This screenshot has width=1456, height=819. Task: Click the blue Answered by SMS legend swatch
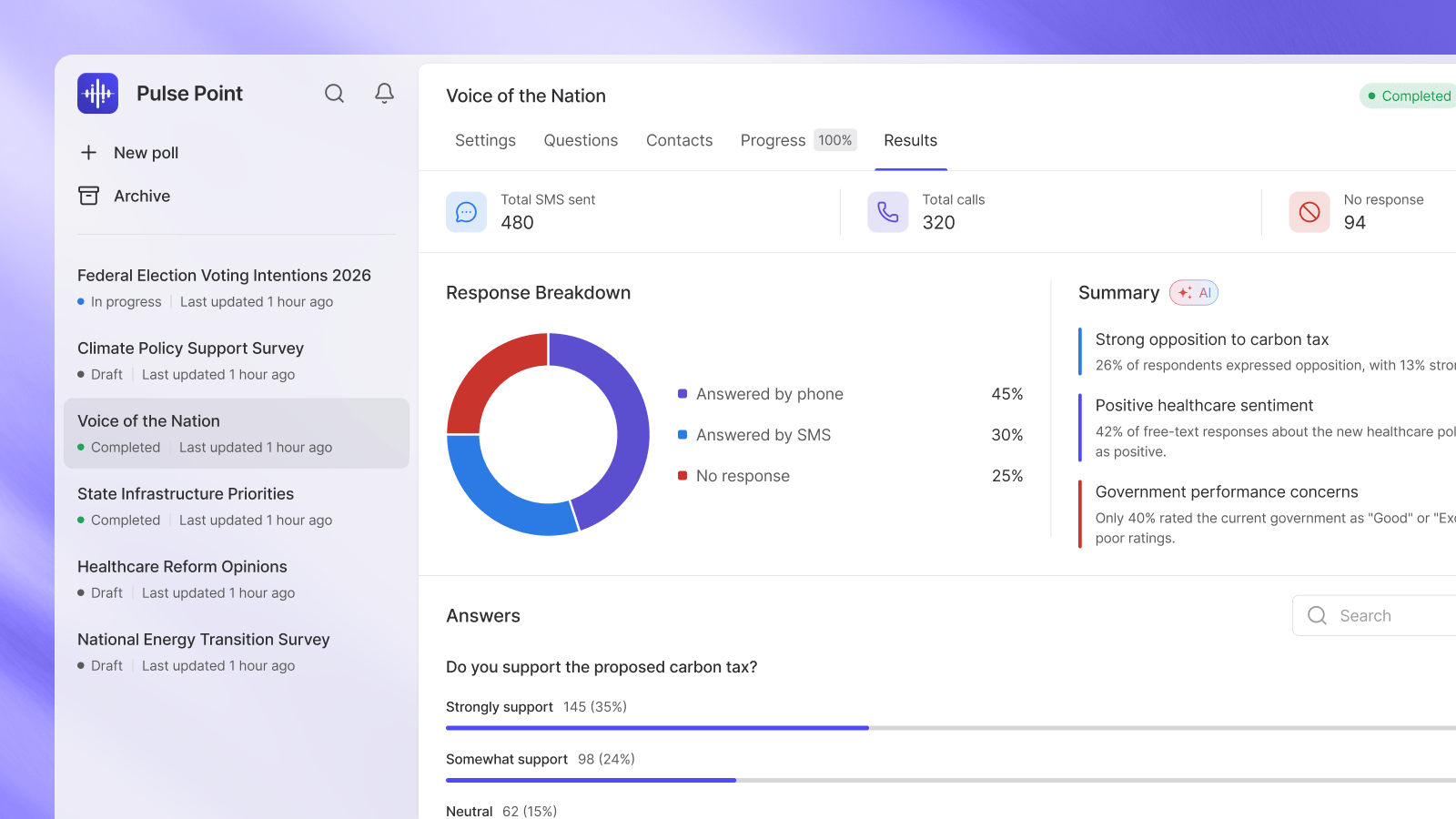(x=682, y=435)
